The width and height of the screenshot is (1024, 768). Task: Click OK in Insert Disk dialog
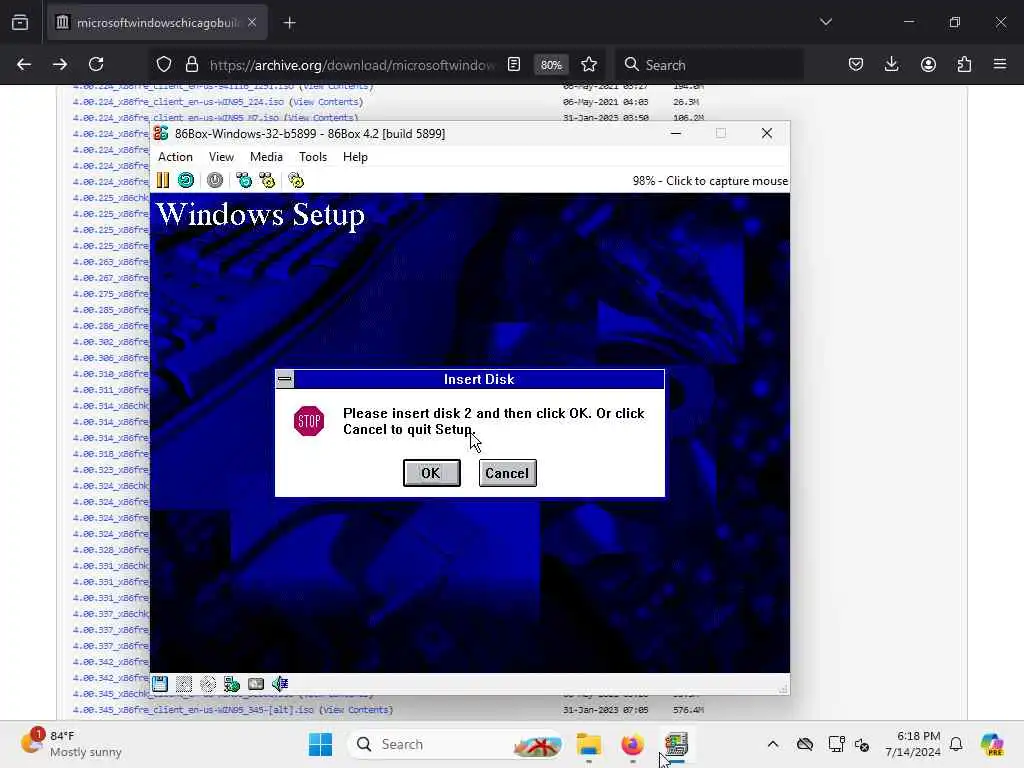click(431, 473)
